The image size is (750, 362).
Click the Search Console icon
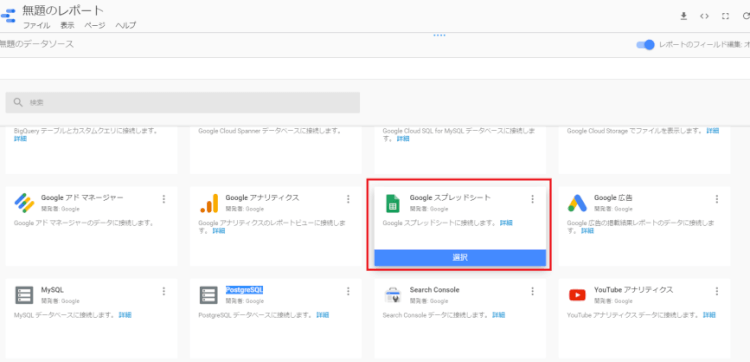[x=393, y=295]
